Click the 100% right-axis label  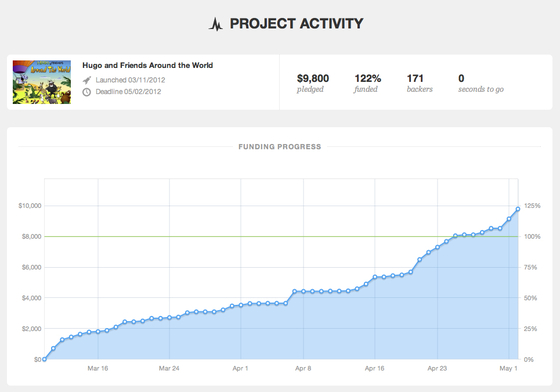coord(532,236)
